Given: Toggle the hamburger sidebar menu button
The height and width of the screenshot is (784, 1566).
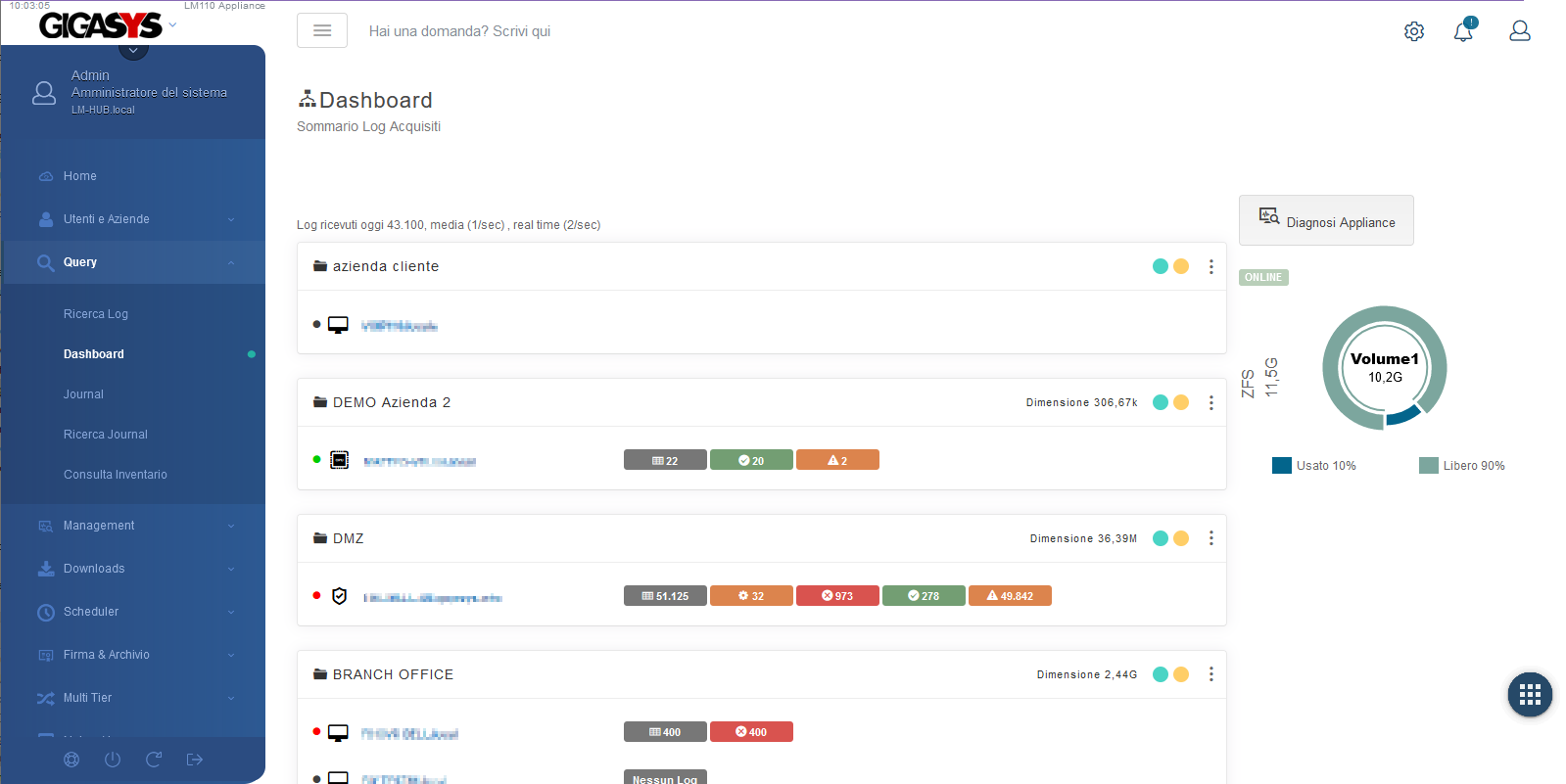Looking at the screenshot, I should (x=322, y=30).
